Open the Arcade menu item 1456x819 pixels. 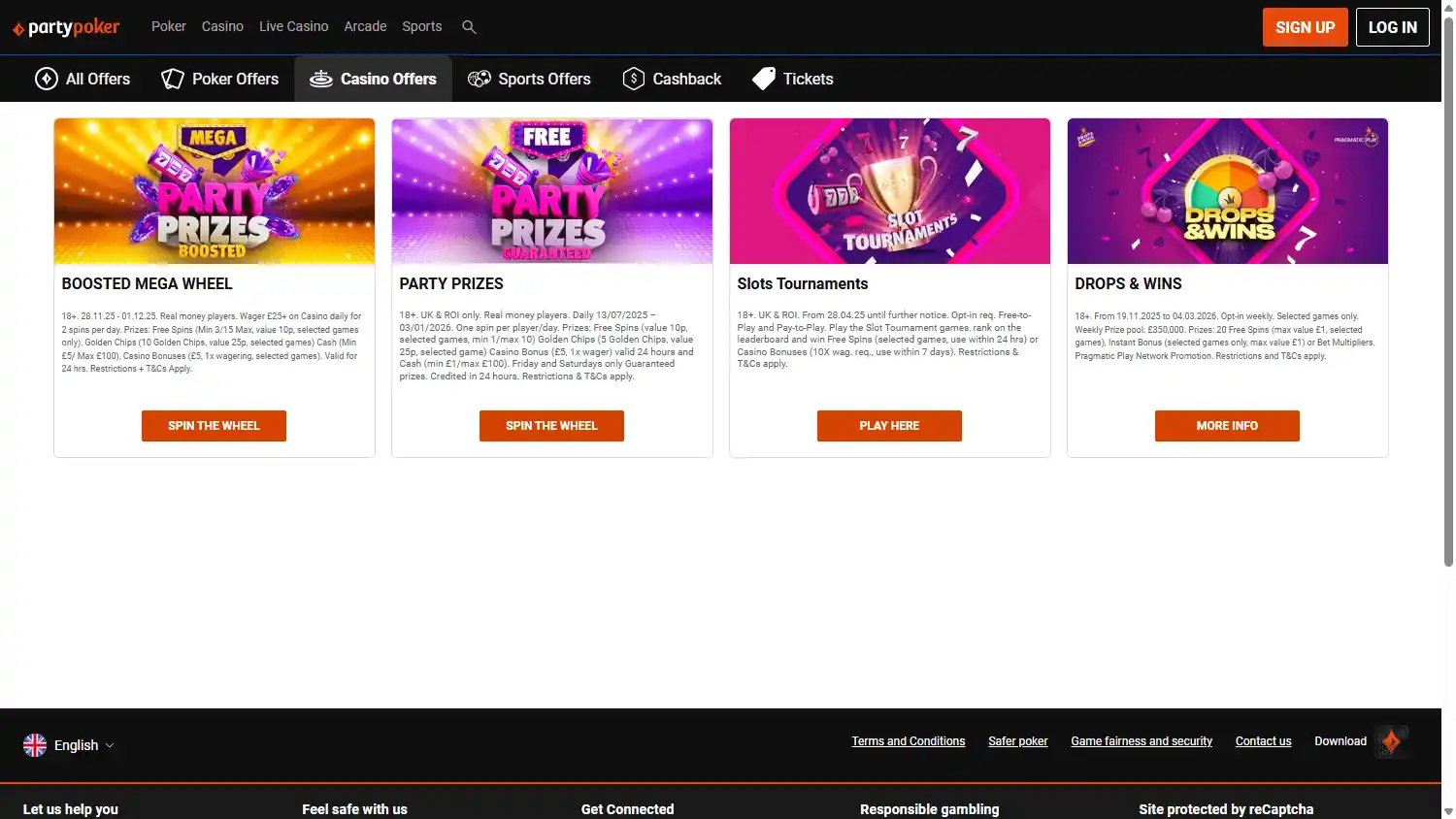point(365,26)
